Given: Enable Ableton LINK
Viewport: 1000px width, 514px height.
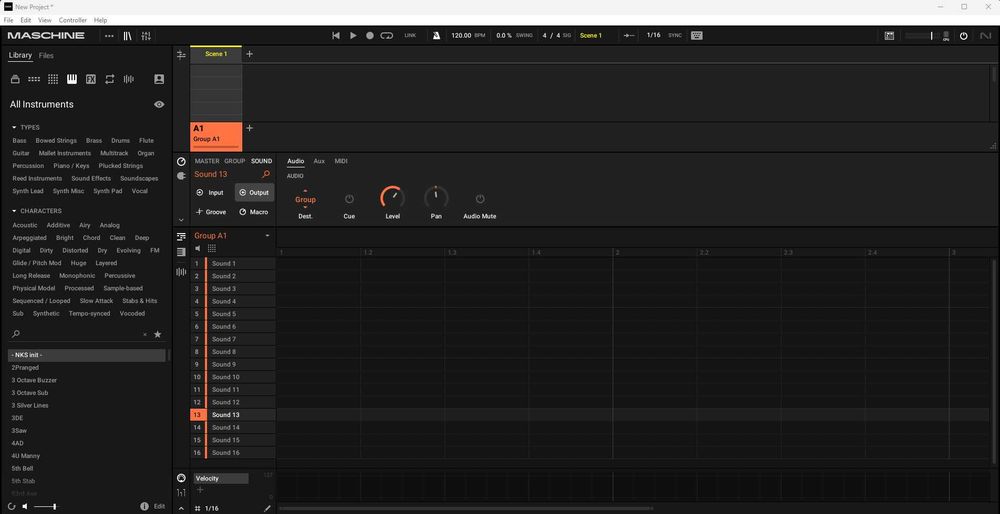Looking at the screenshot, I should click(410, 36).
